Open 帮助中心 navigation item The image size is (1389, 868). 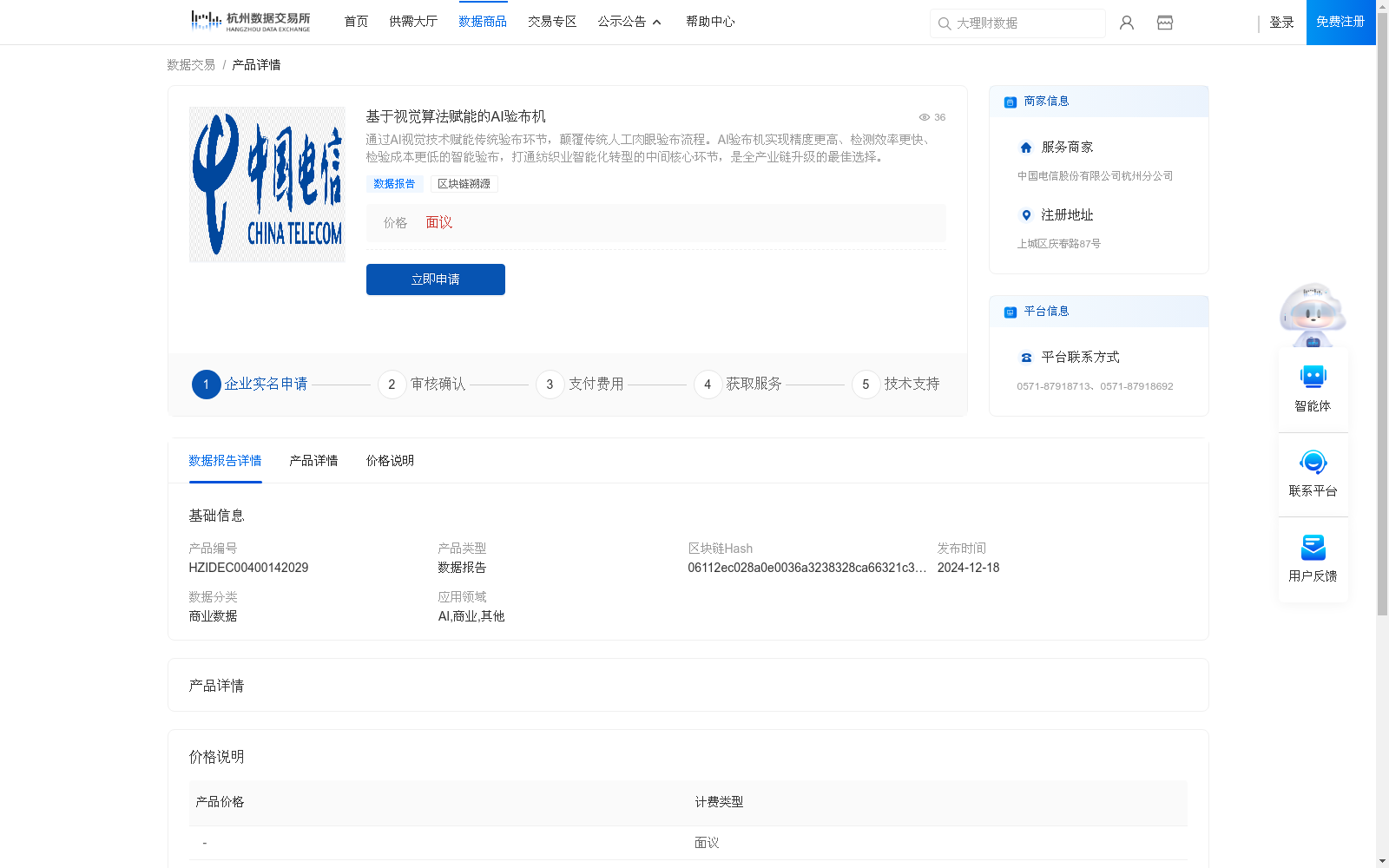pyautogui.click(x=710, y=22)
